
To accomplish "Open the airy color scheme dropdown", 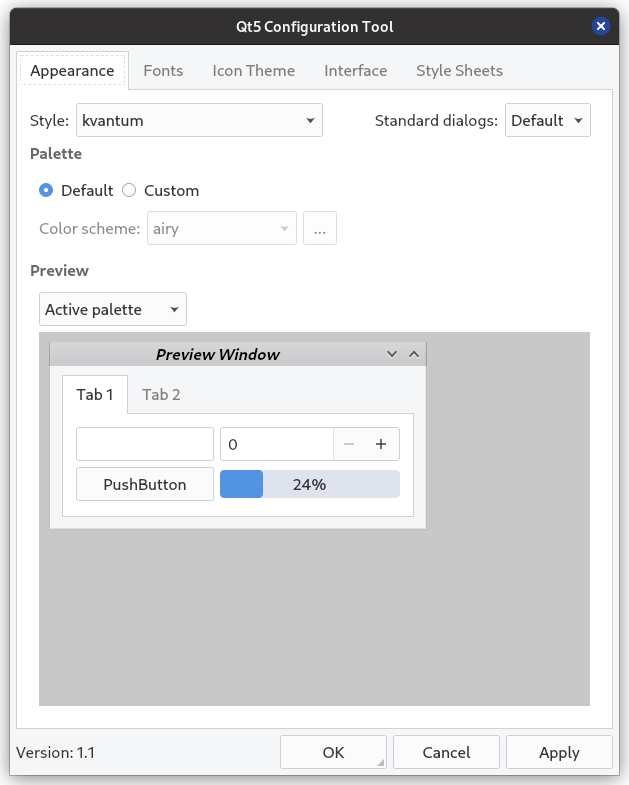I will point(222,229).
